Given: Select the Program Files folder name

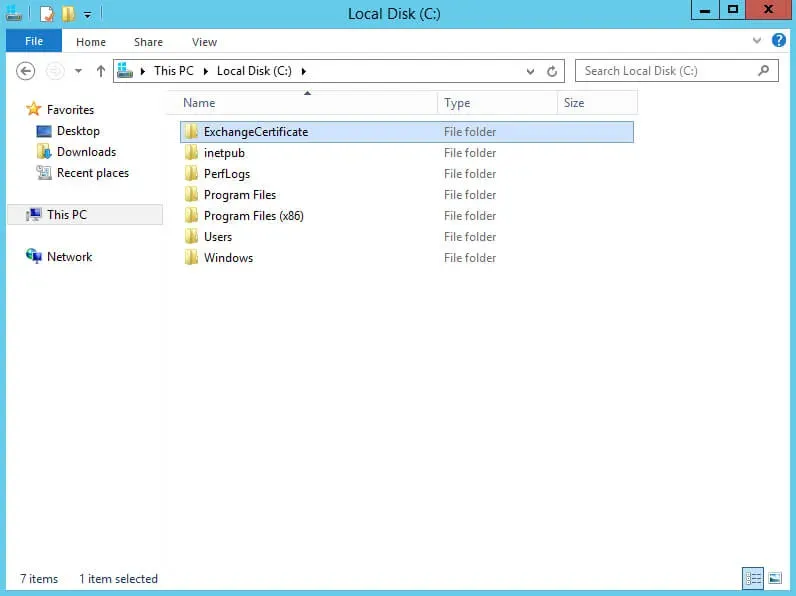Looking at the screenshot, I should coord(240,195).
